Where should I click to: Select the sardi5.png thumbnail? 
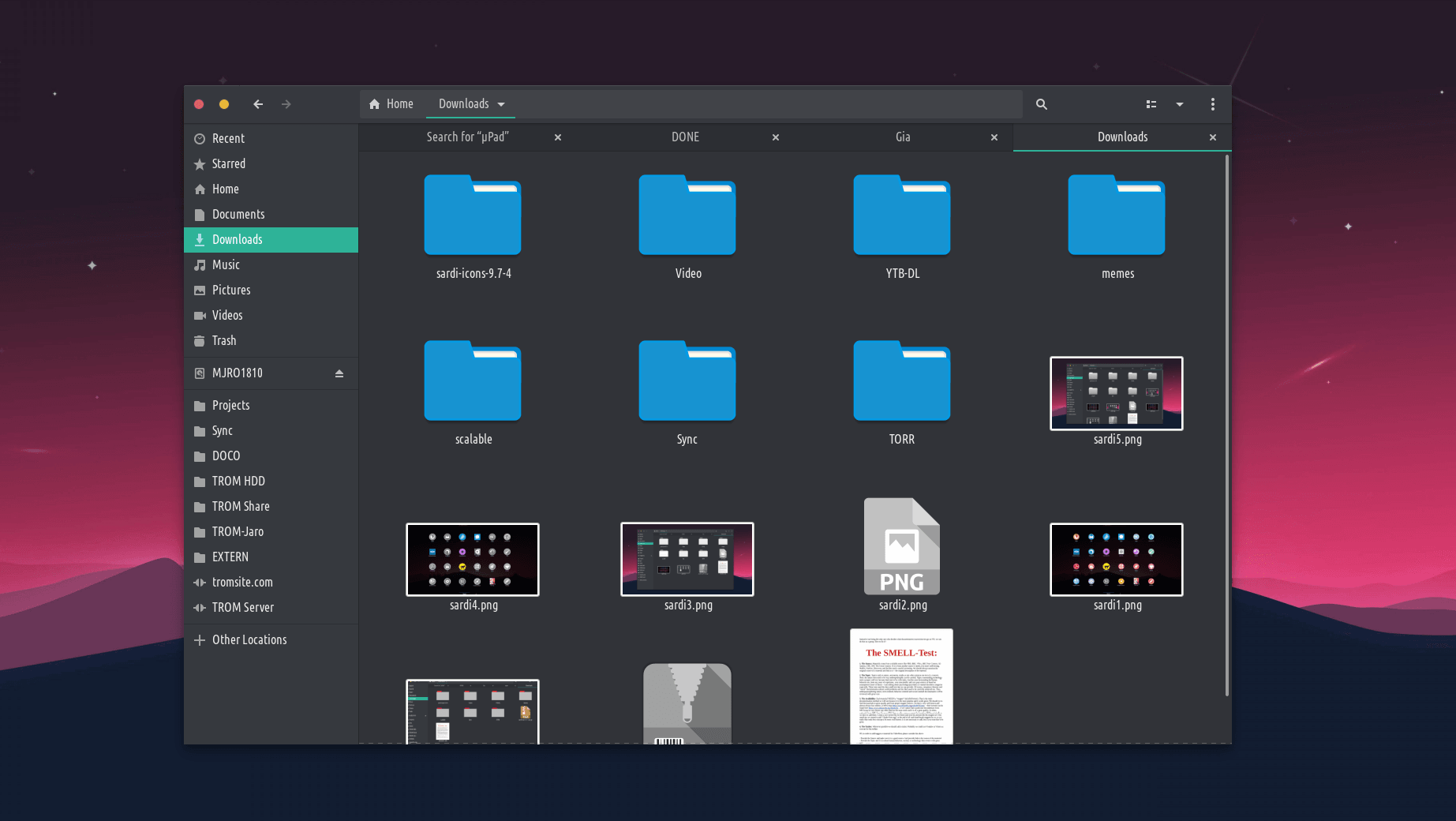click(x=1116, y=393)
